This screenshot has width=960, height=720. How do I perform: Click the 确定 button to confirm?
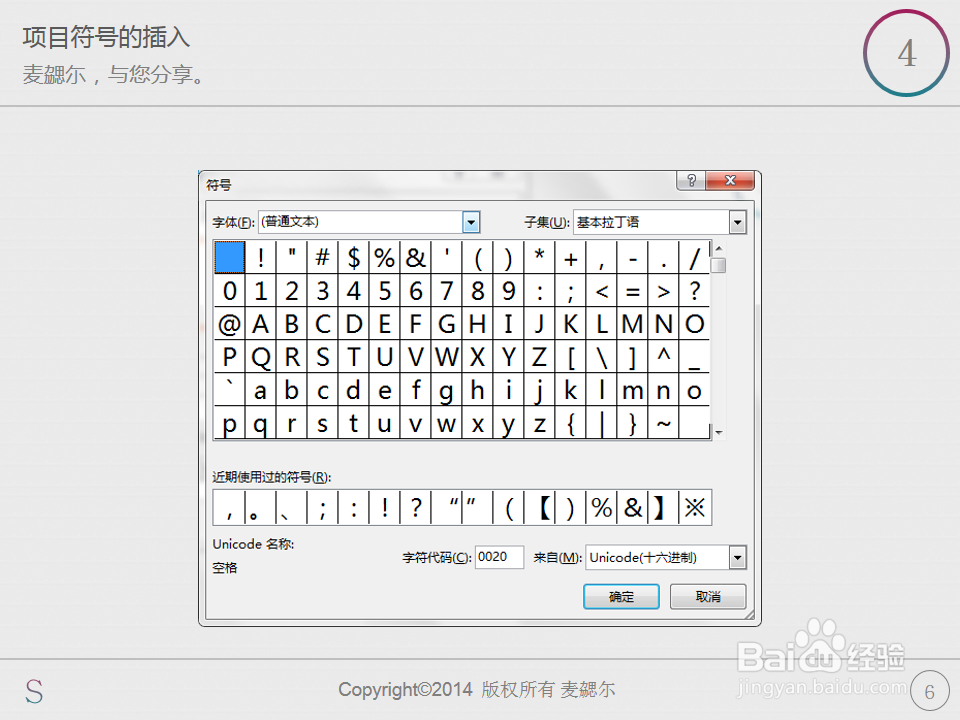tap(620, 596)
